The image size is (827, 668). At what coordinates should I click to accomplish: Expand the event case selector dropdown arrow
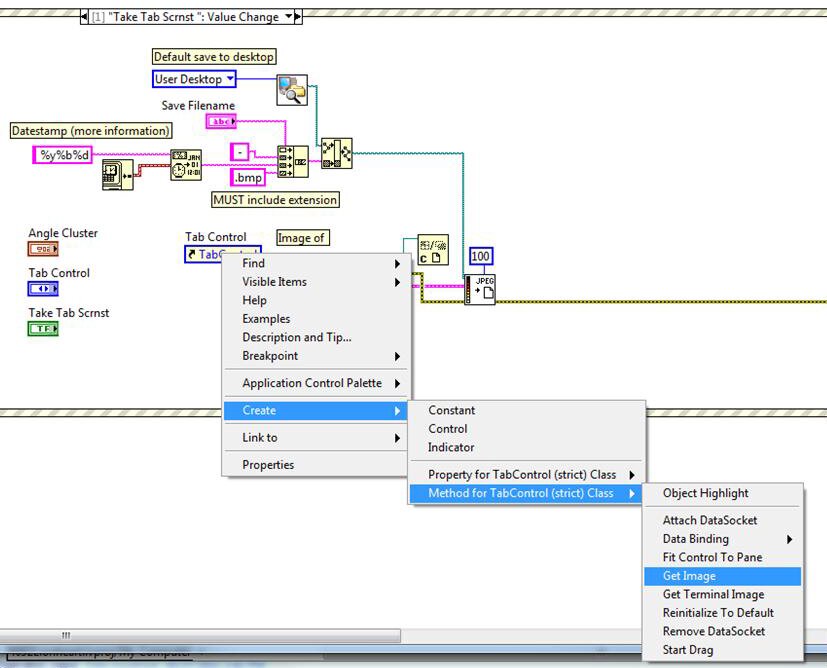[x=290, y=17]
